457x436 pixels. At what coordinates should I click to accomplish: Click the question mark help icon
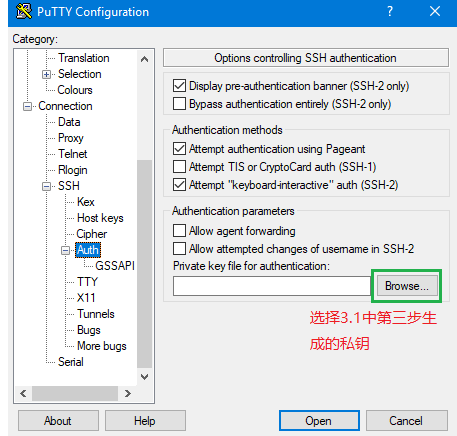(390, 11)
